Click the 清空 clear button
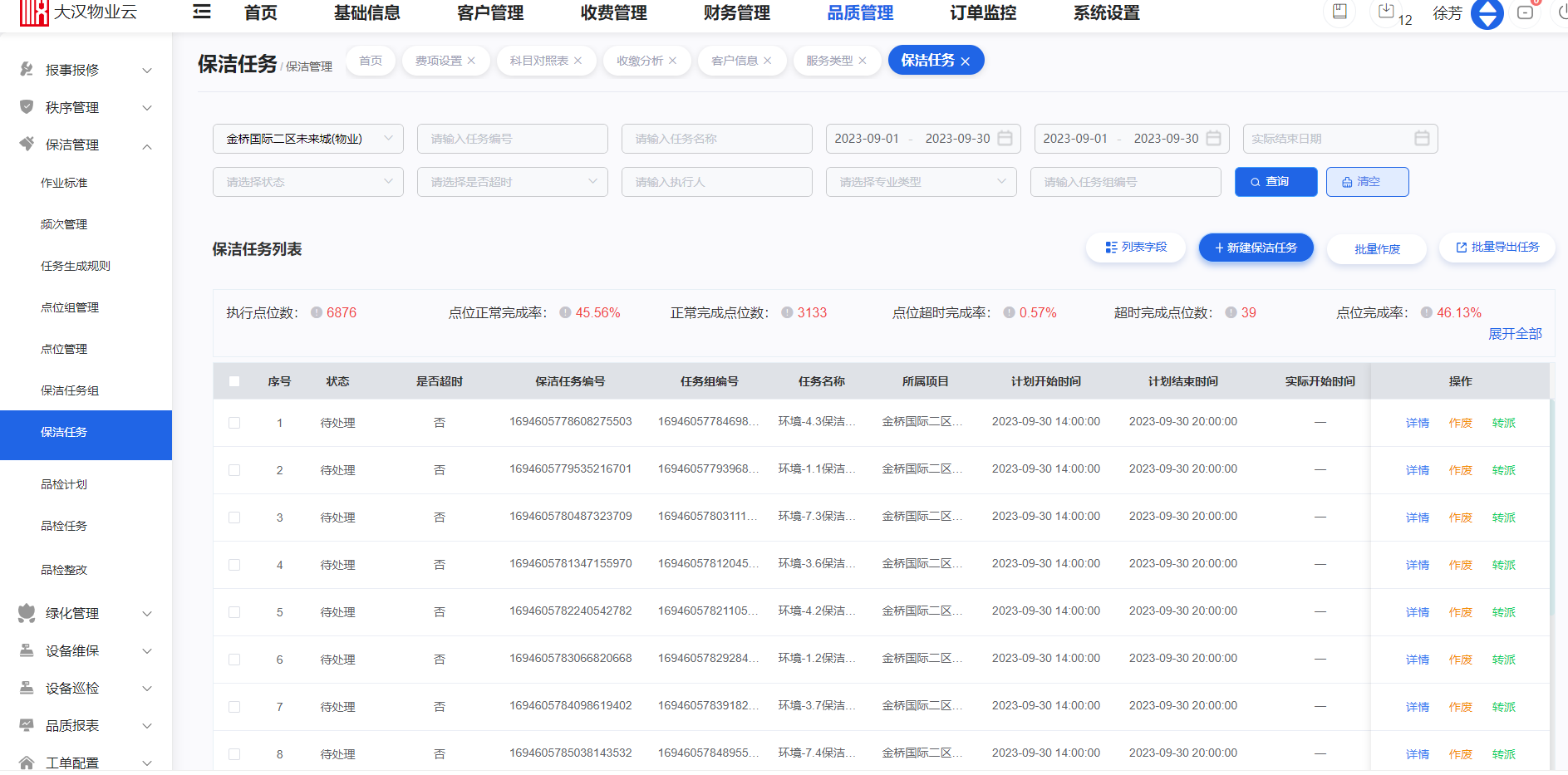The width and height of the screenshot is (1568, 775). pyautogui.click(x=1367, y=182)
